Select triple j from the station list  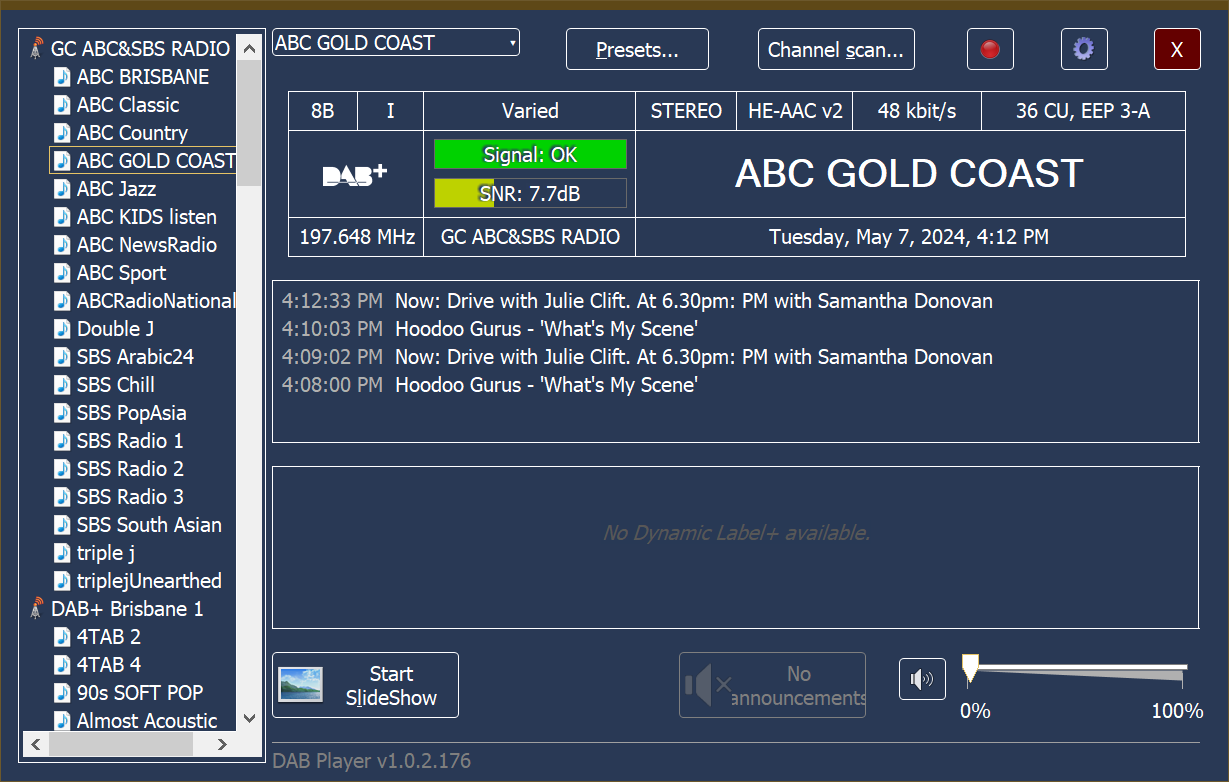(x=106, y=552)
